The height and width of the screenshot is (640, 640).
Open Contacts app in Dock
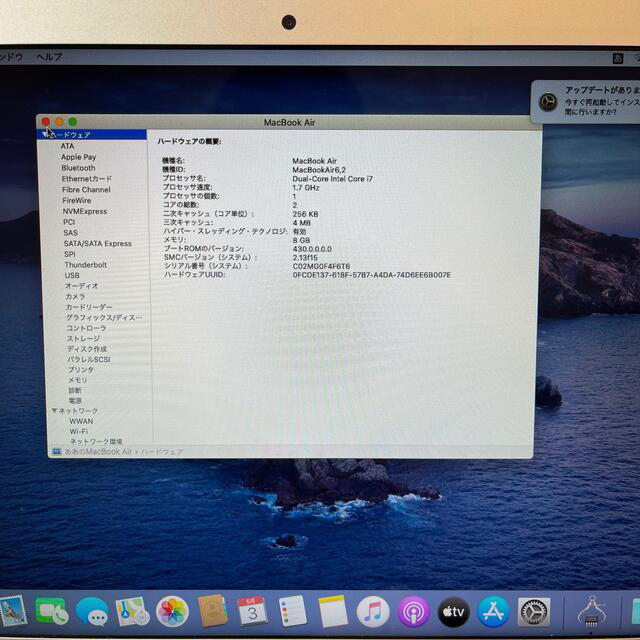click(212, 611)
